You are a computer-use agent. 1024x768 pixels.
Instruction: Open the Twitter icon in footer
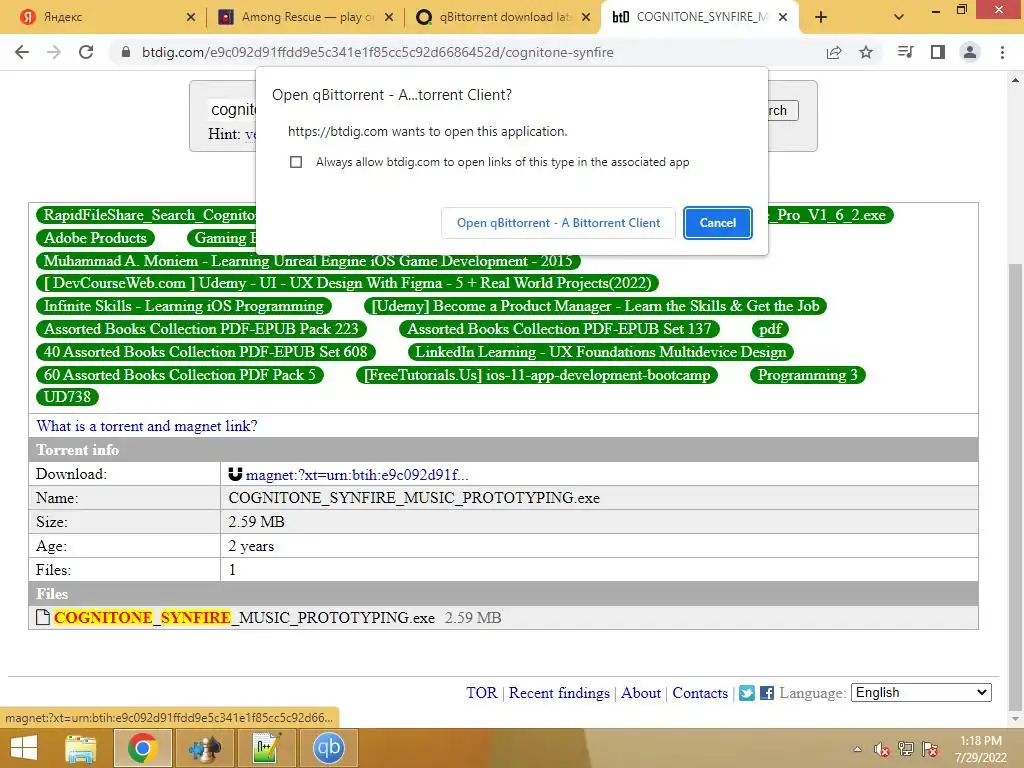tap(746, 693)
